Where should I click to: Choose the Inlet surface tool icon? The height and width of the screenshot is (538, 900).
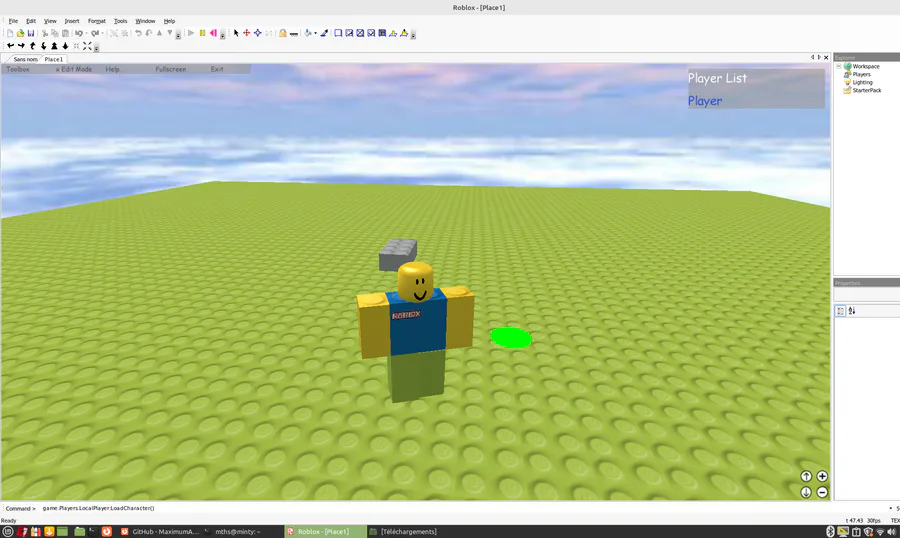382,33
